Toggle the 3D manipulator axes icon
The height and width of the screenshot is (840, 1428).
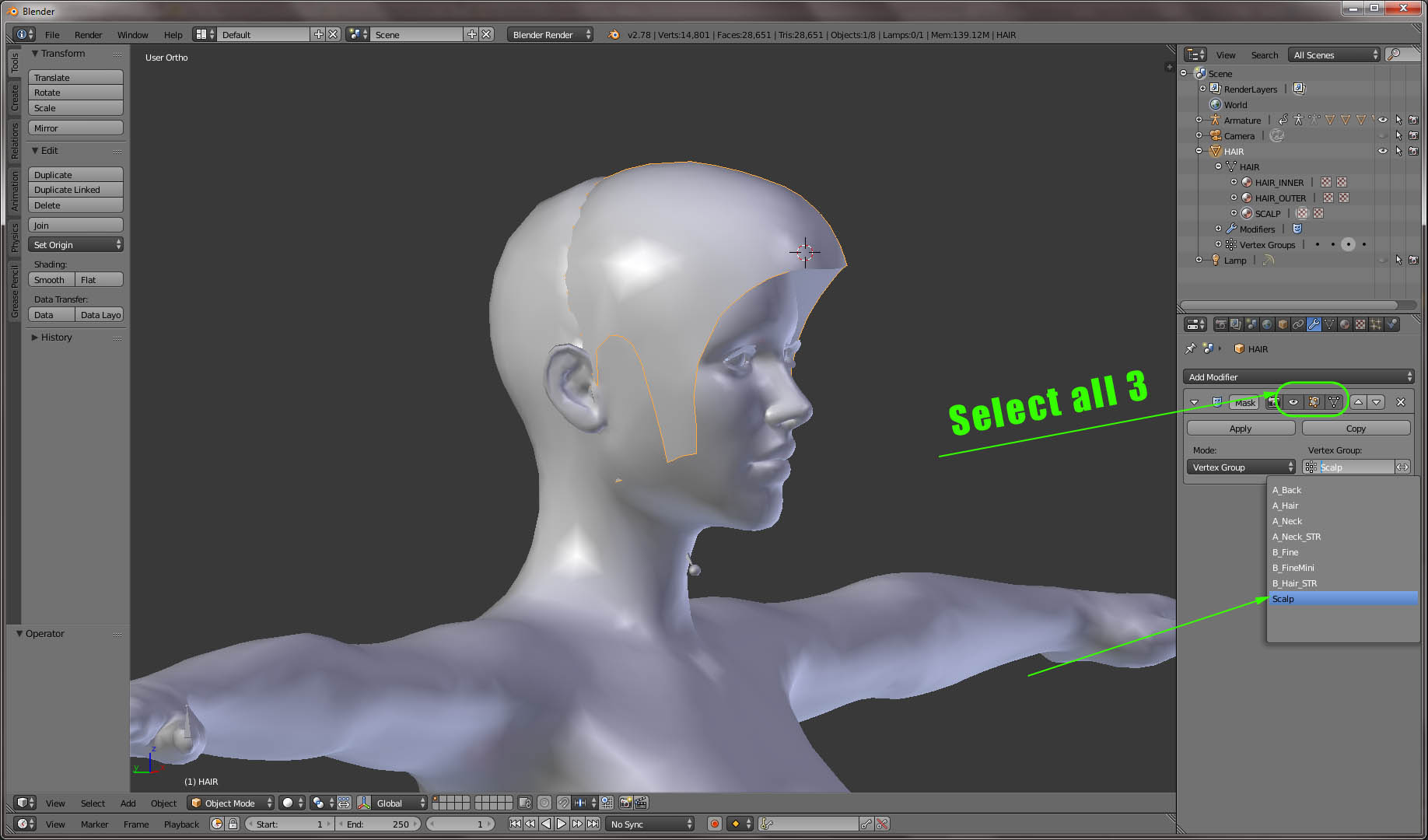[363, 803]
